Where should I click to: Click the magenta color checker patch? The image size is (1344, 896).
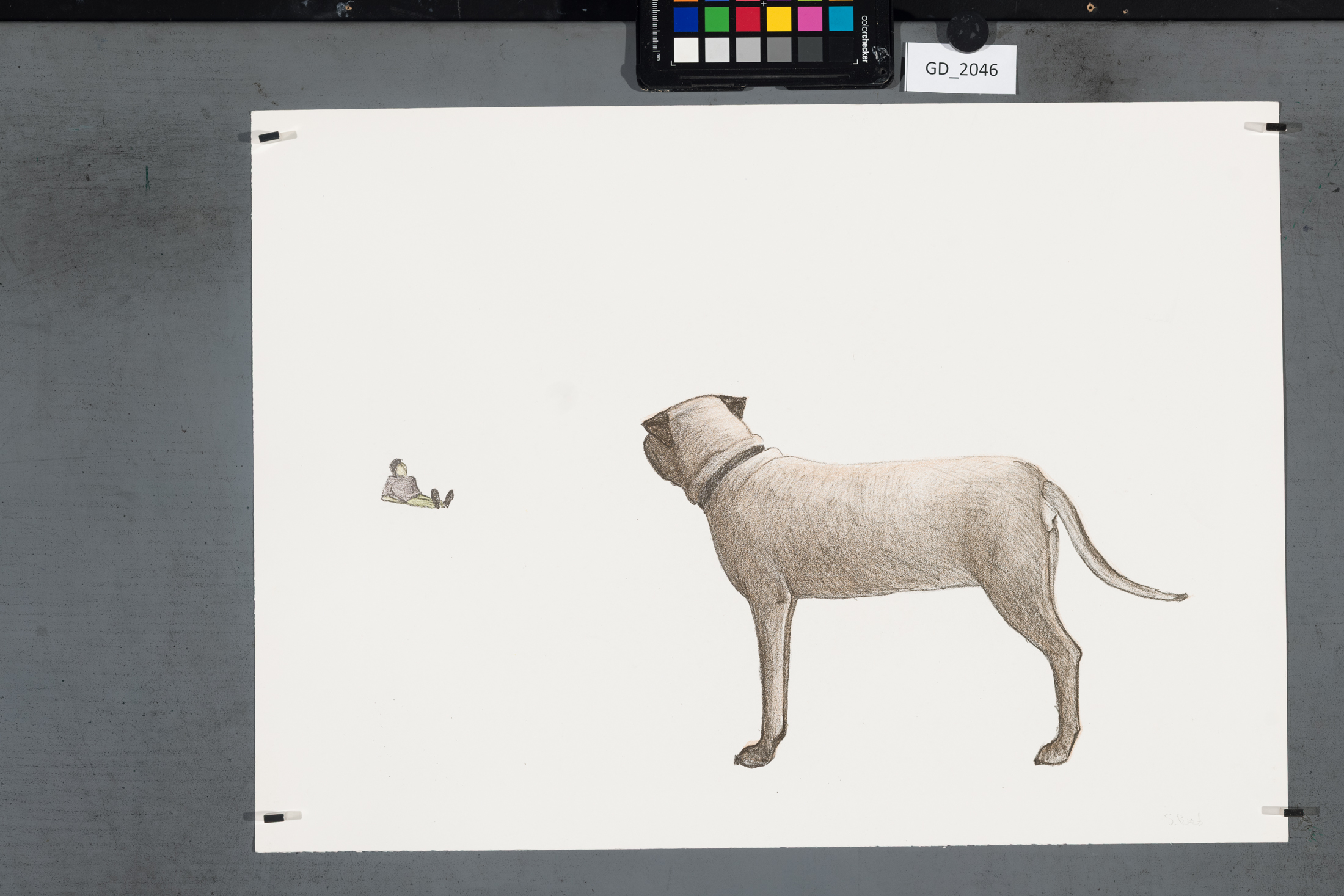pos(810,20)
